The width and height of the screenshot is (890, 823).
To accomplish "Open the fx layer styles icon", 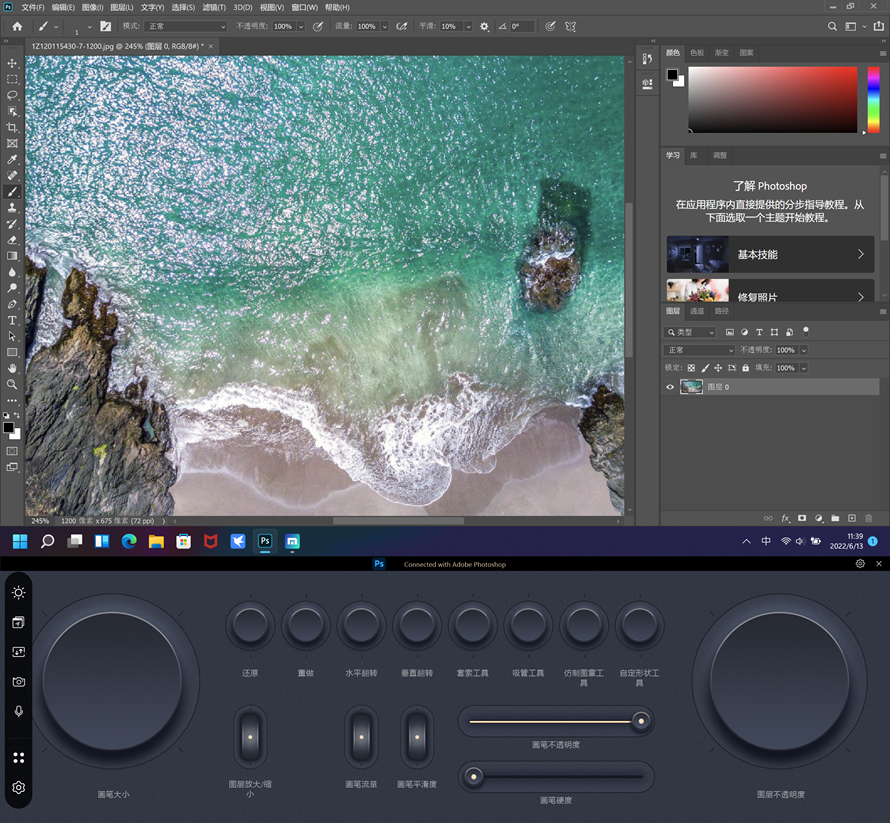I will tap(785, 518).
